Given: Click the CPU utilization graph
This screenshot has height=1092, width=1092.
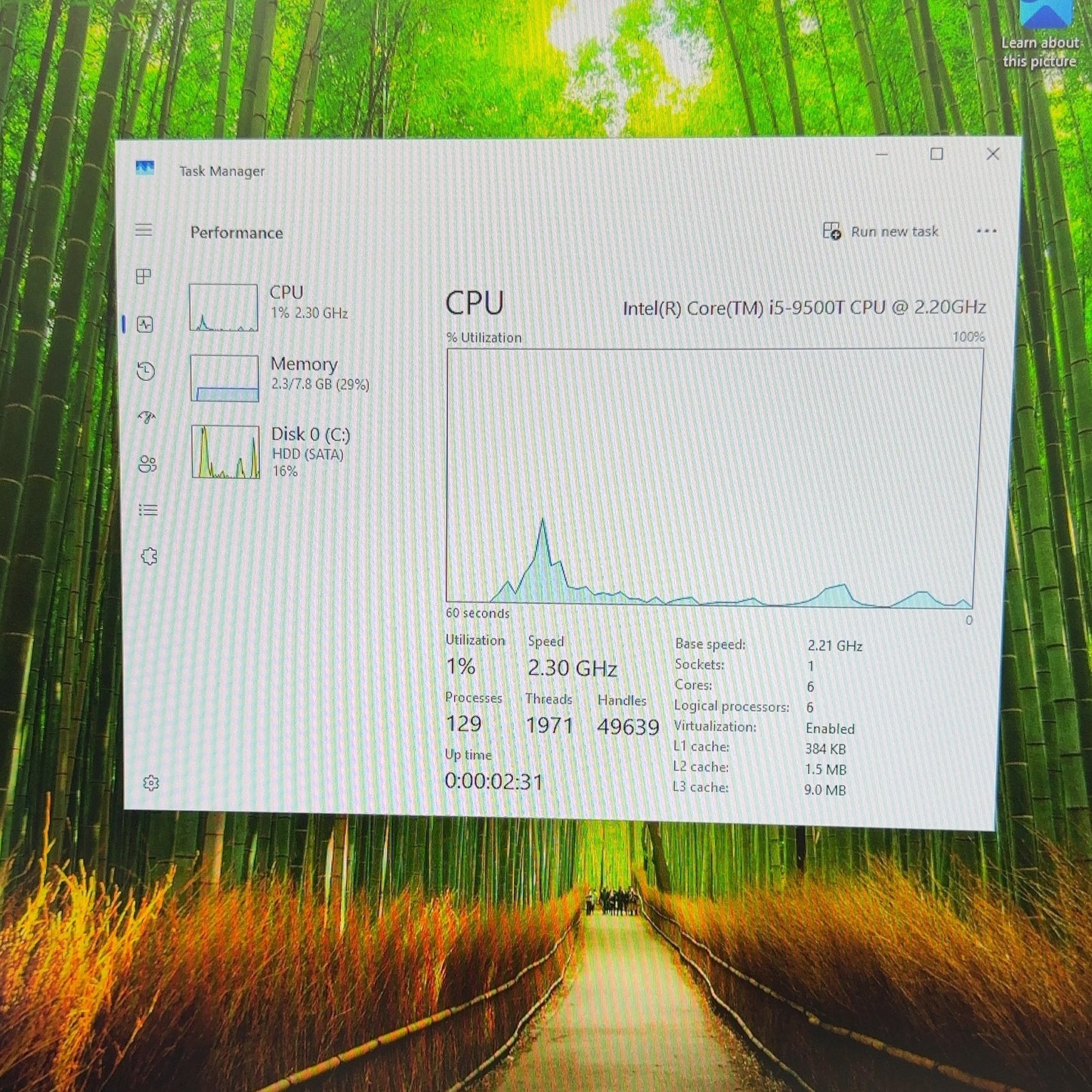Looking at the screenshot, I should click(713, 478).
